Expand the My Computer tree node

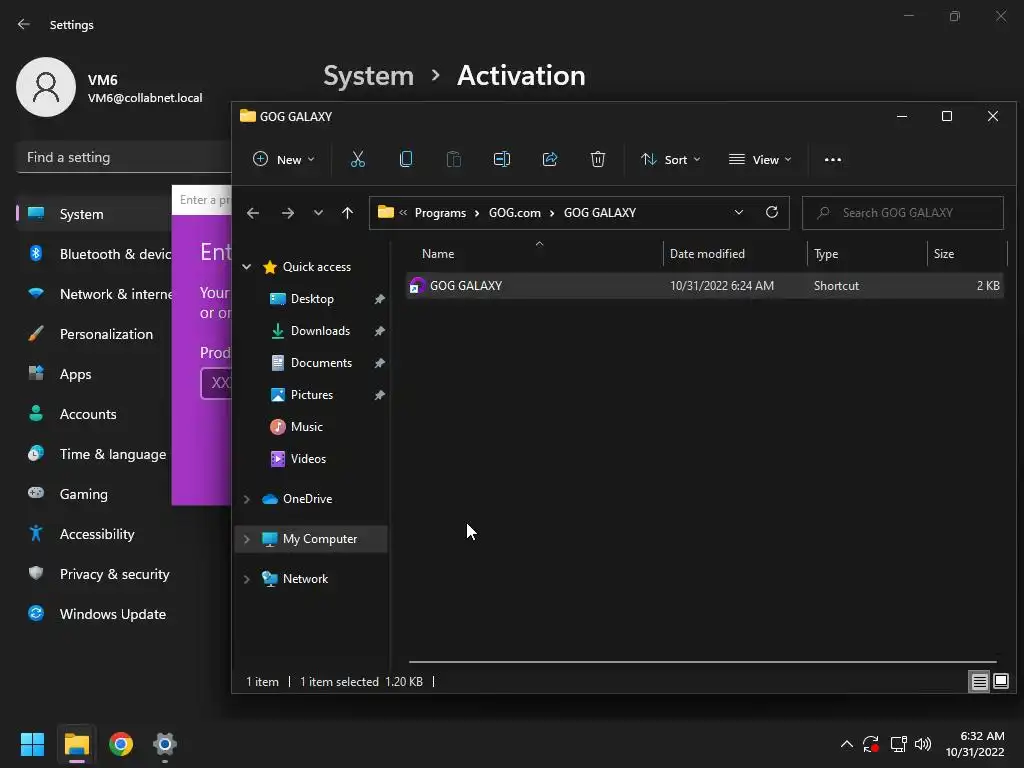coord(247,539)
